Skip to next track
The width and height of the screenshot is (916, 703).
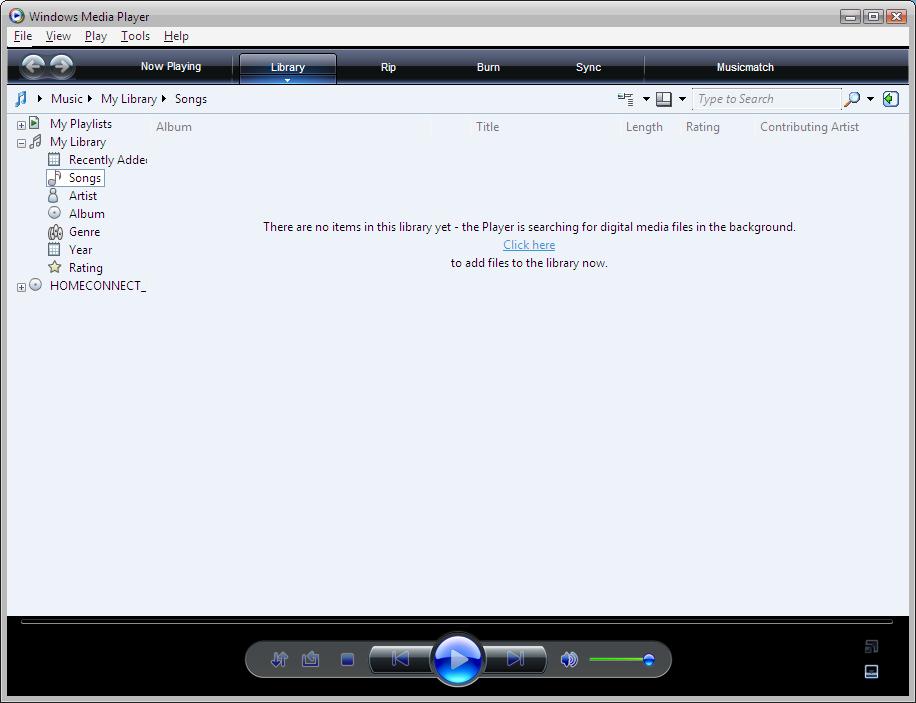click(515, 659)
